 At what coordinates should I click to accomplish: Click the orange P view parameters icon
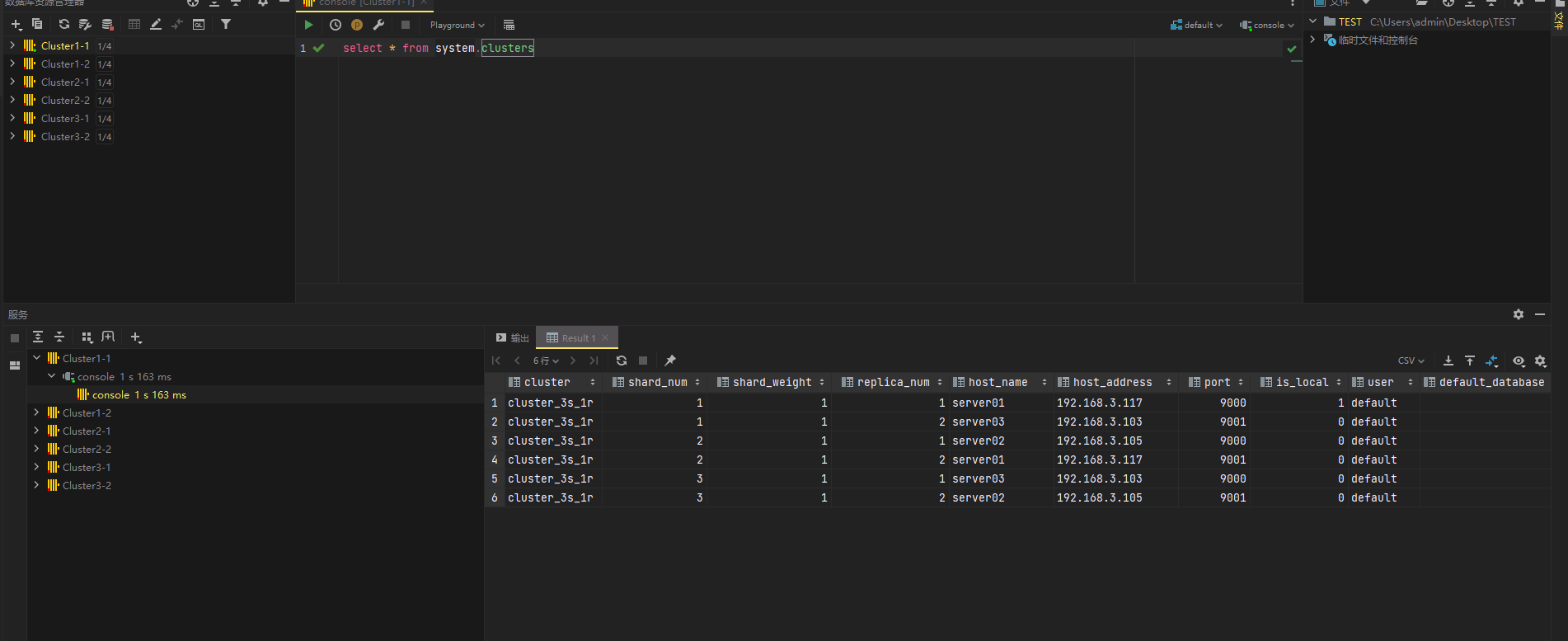pos(357,25)
